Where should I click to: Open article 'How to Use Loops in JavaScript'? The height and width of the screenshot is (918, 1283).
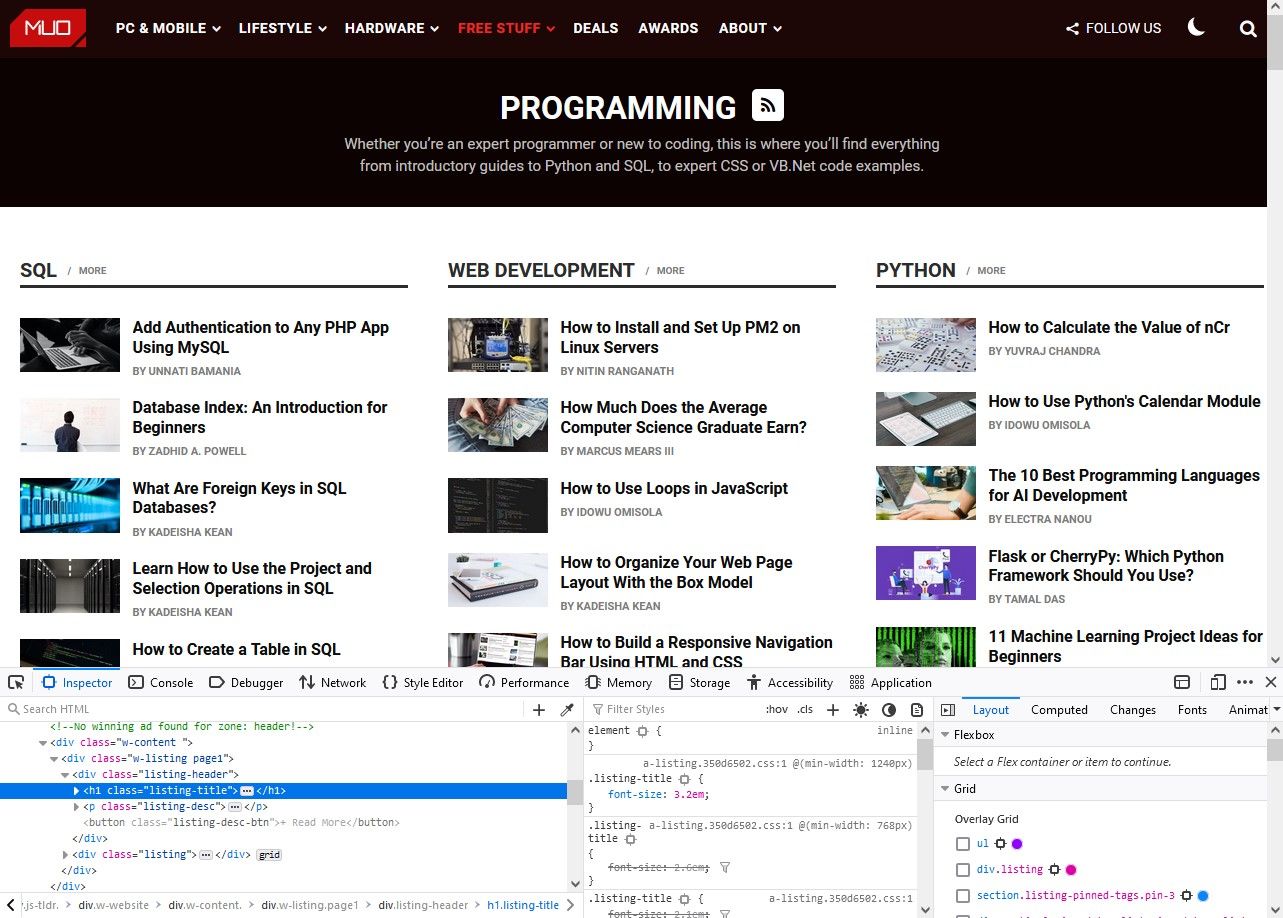[x=674, y=488]
